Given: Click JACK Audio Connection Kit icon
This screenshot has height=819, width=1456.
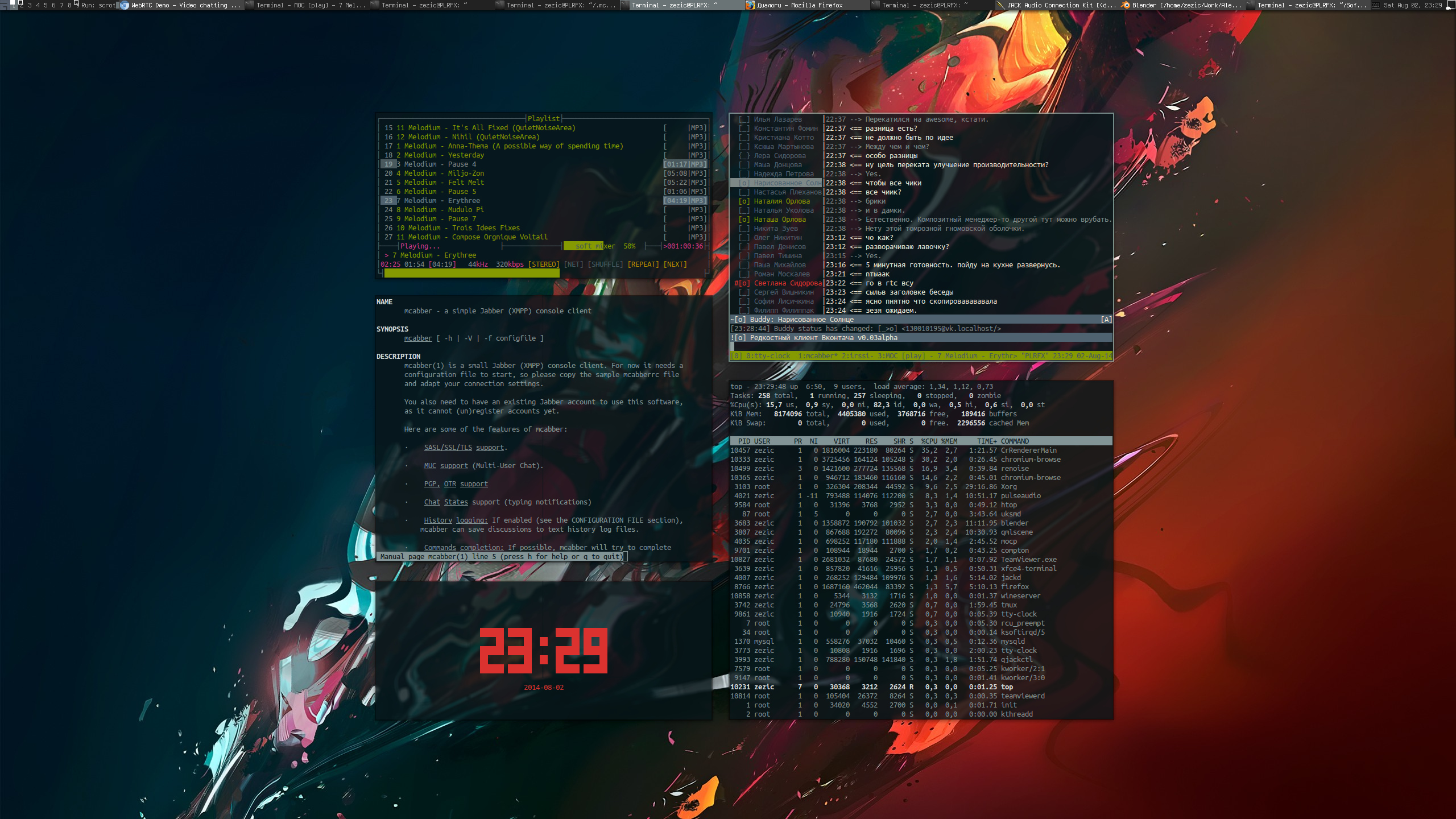Looking at the screenshot, I should click(x=1000, y=5).
